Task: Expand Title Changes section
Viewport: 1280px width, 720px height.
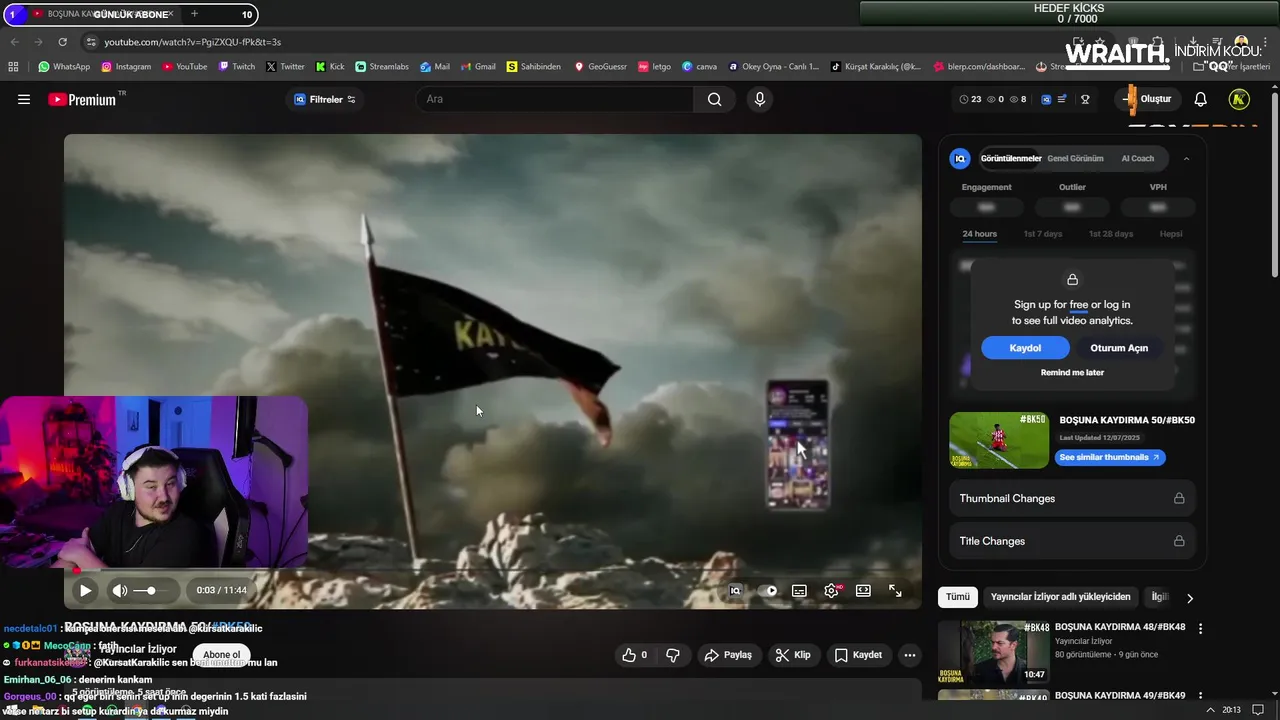Action: tap(1072, 541)
